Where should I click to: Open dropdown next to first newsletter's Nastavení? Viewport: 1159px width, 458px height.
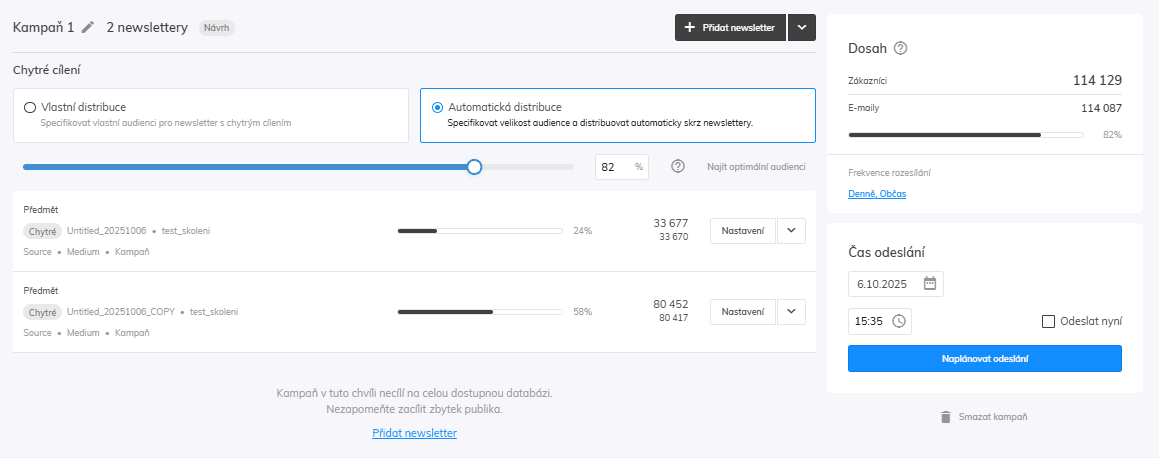click(x=791, y=231)
